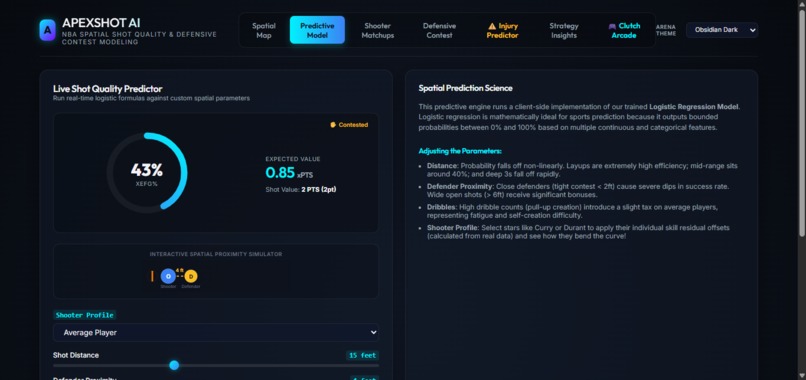Click the '15 feet' shot distance value

coord(362,355)
